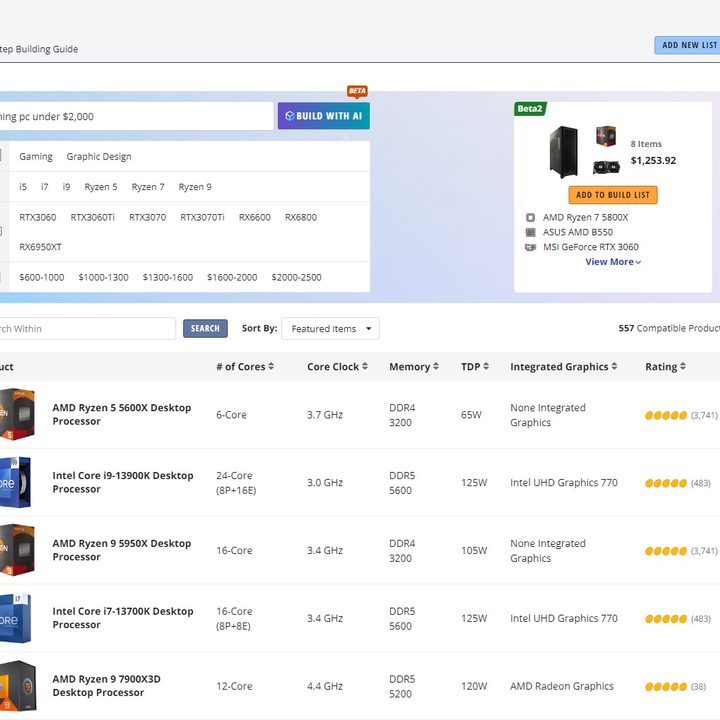Viewport: 720px width, 720px height.
Task: Click the GPU icon beside MSI GeForce RTX 3060
Action: coord(530,247)
